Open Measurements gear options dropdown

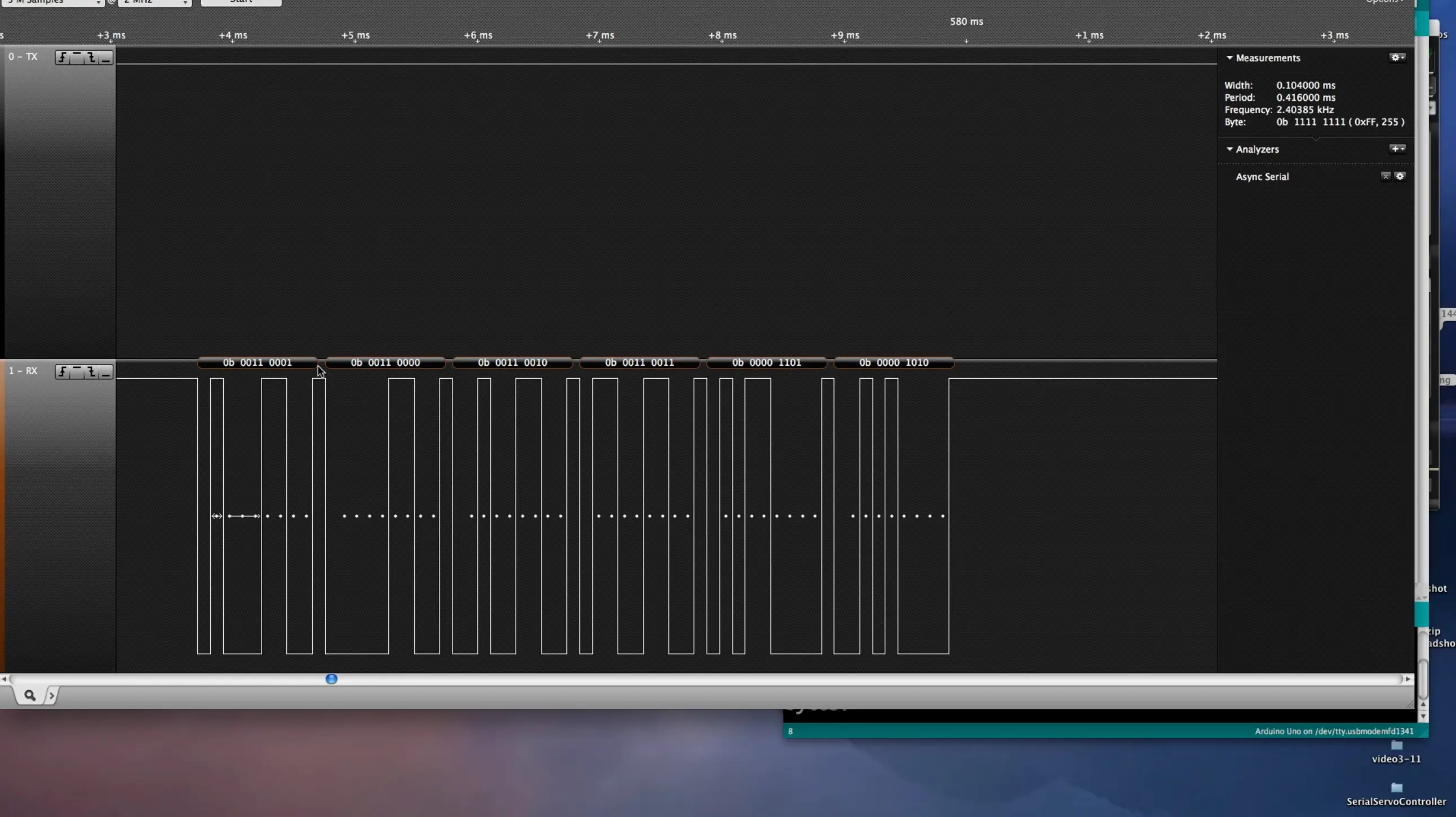tap(1397, 57)
